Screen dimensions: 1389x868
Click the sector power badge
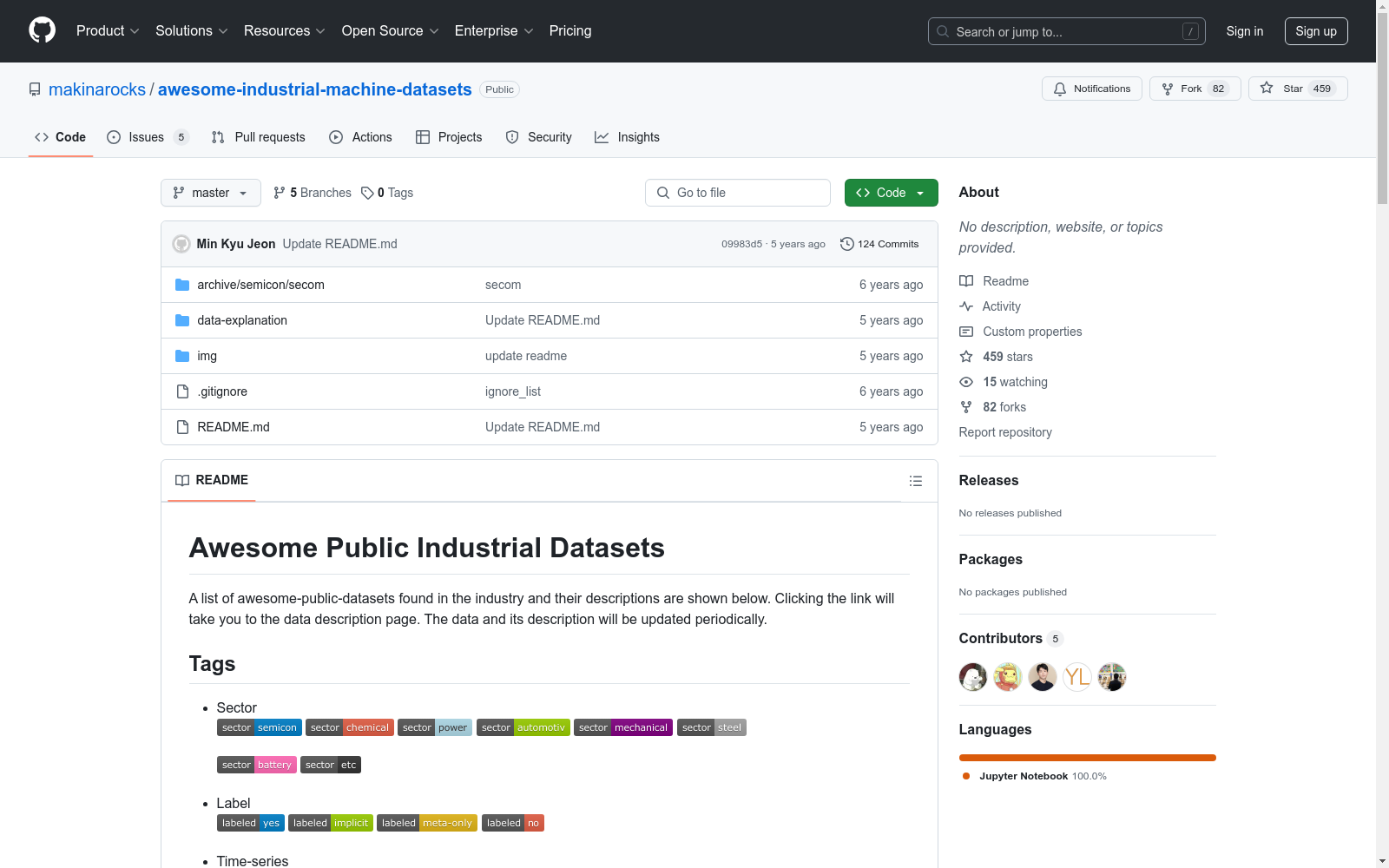pyautogui.click(x=435, y=727)
